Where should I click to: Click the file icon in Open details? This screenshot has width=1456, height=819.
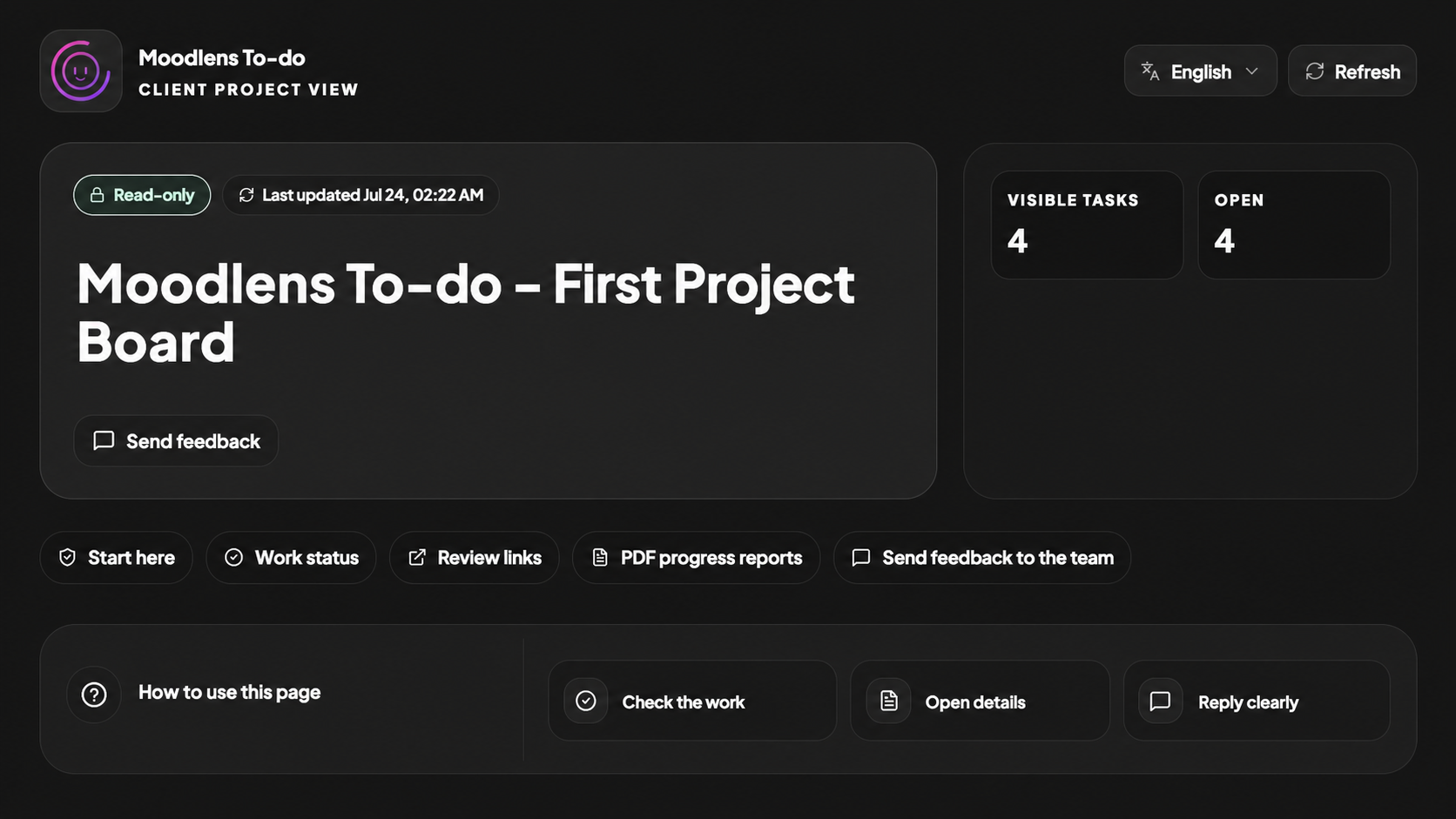tap(888, 701)
